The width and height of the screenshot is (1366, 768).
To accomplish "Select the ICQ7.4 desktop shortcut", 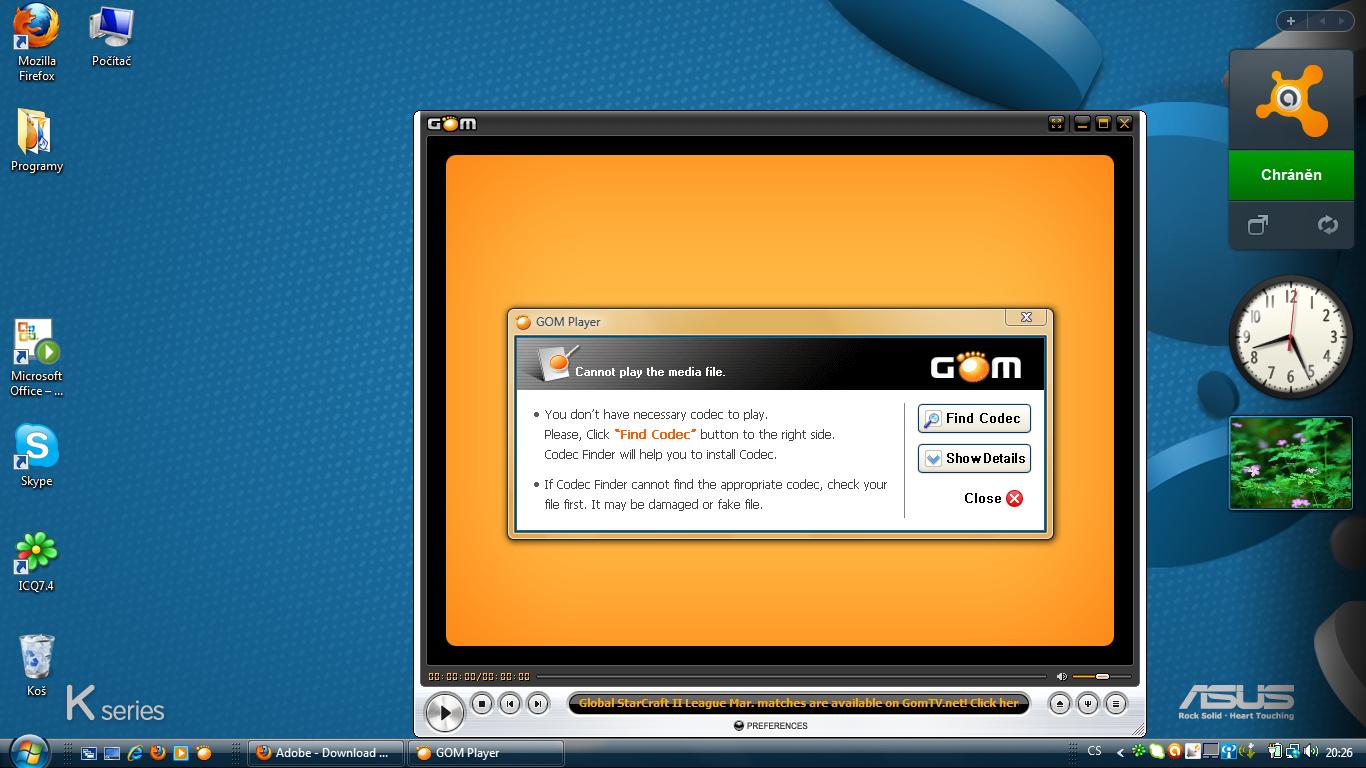I will pos(37,560).
